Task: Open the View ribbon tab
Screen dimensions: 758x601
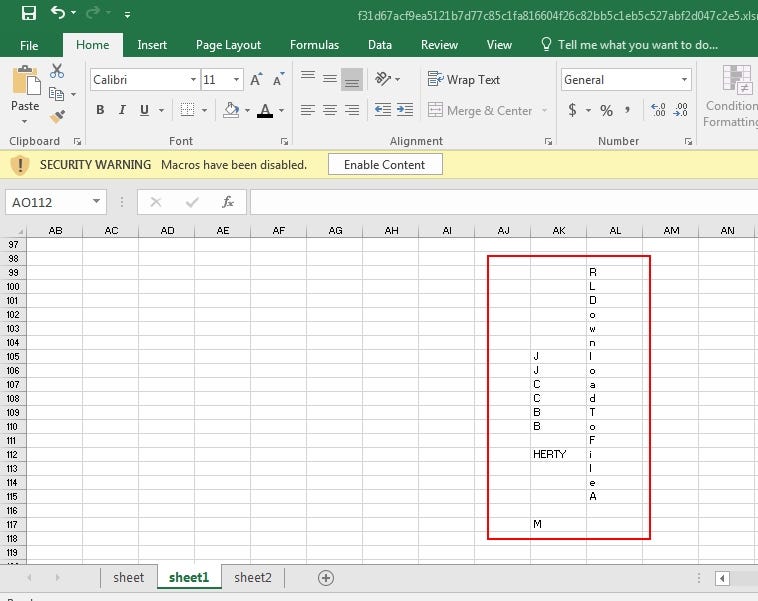Action: [x=499, y=45]
